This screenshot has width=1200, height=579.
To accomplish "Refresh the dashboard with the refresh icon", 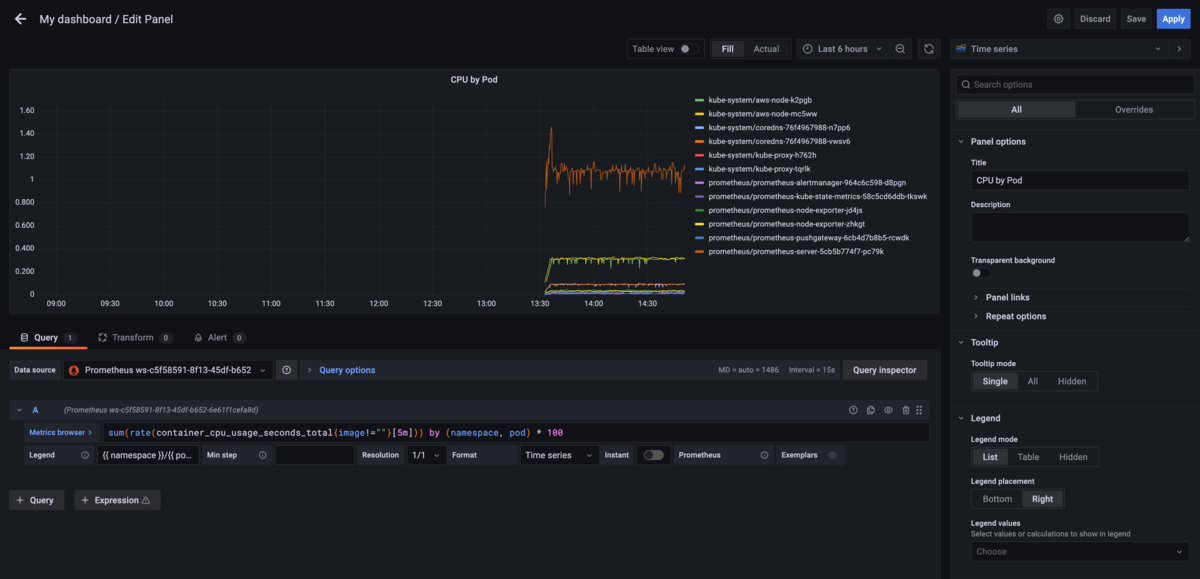I will pyautogui.click(x=929, y=49).
